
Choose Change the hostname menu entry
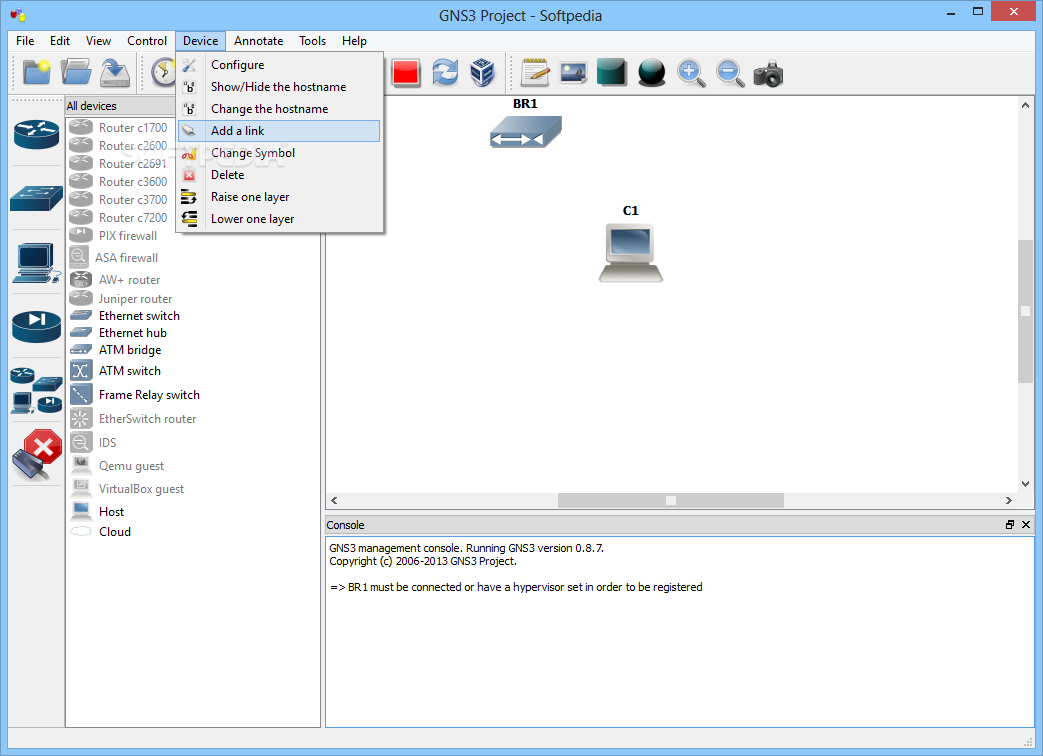point(279,108)
